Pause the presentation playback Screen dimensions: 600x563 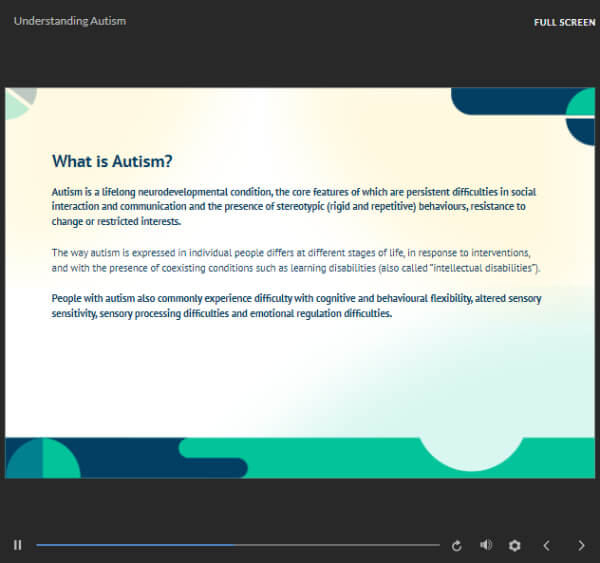pyautogui.click(x=17, y=545)
